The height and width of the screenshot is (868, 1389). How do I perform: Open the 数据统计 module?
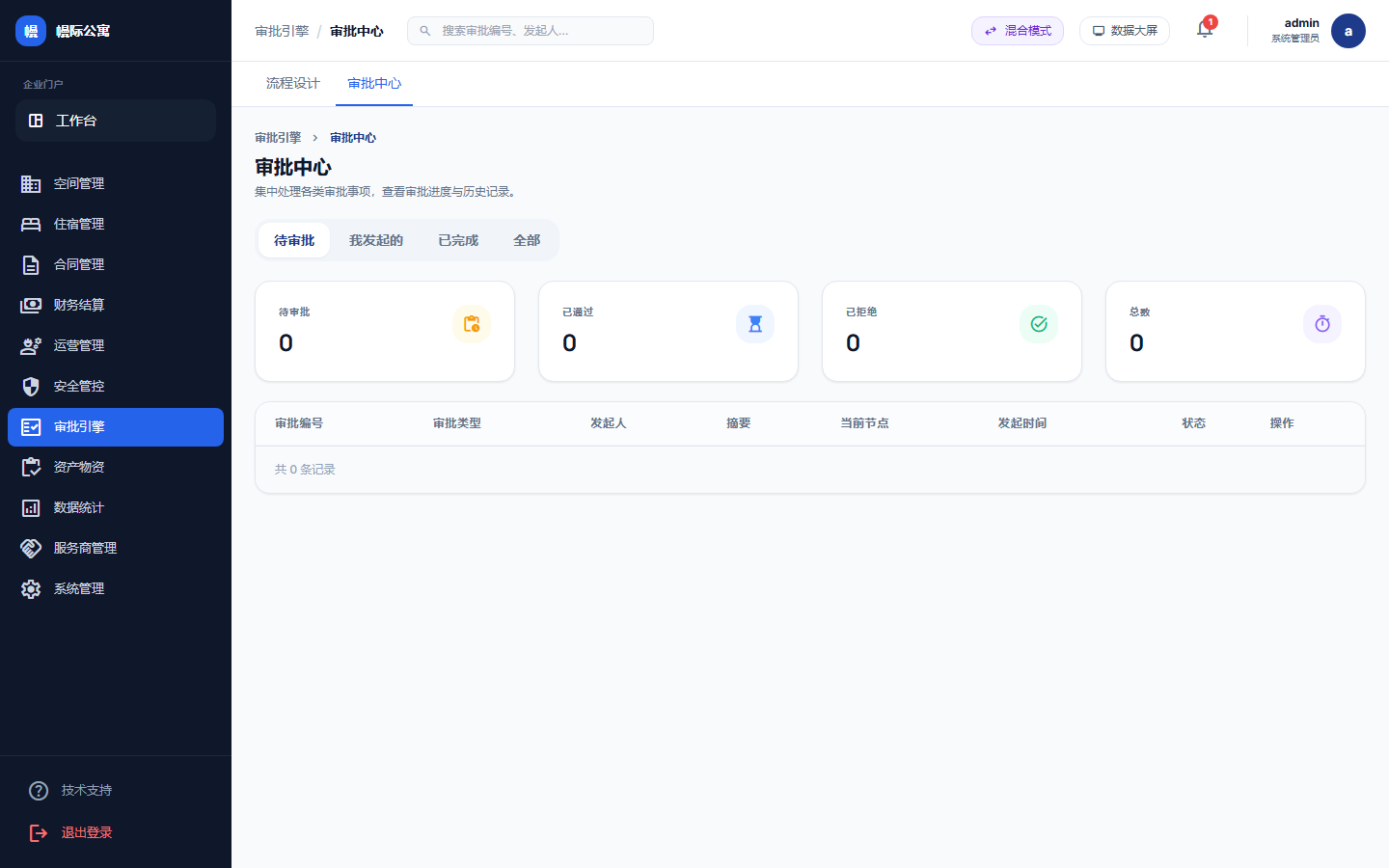point(79,507)
